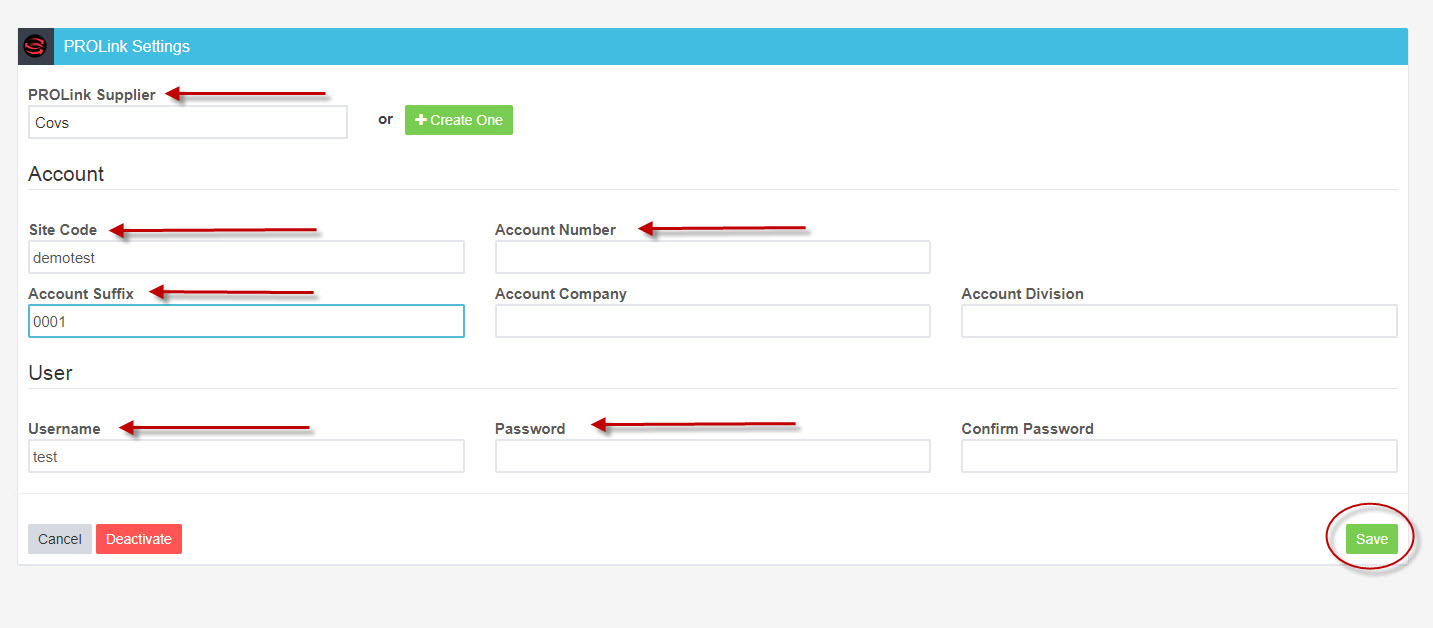The height and width of the screenshot is (628, 1433).
Task: Click the Site Code input field
Action: pyautogui.click(x=246, y=257)
